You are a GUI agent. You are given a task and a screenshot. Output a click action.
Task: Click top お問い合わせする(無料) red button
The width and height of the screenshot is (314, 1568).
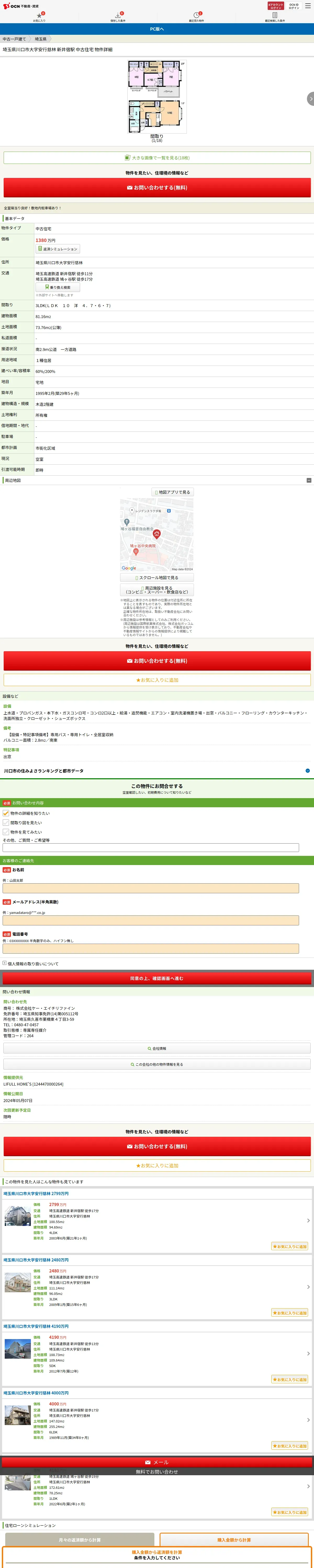(x=157, y=187)
